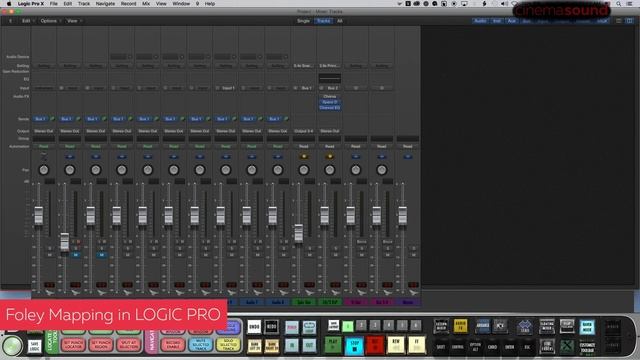
Task: Click the green X toolbar icon
Action: (x=567, y=347)
